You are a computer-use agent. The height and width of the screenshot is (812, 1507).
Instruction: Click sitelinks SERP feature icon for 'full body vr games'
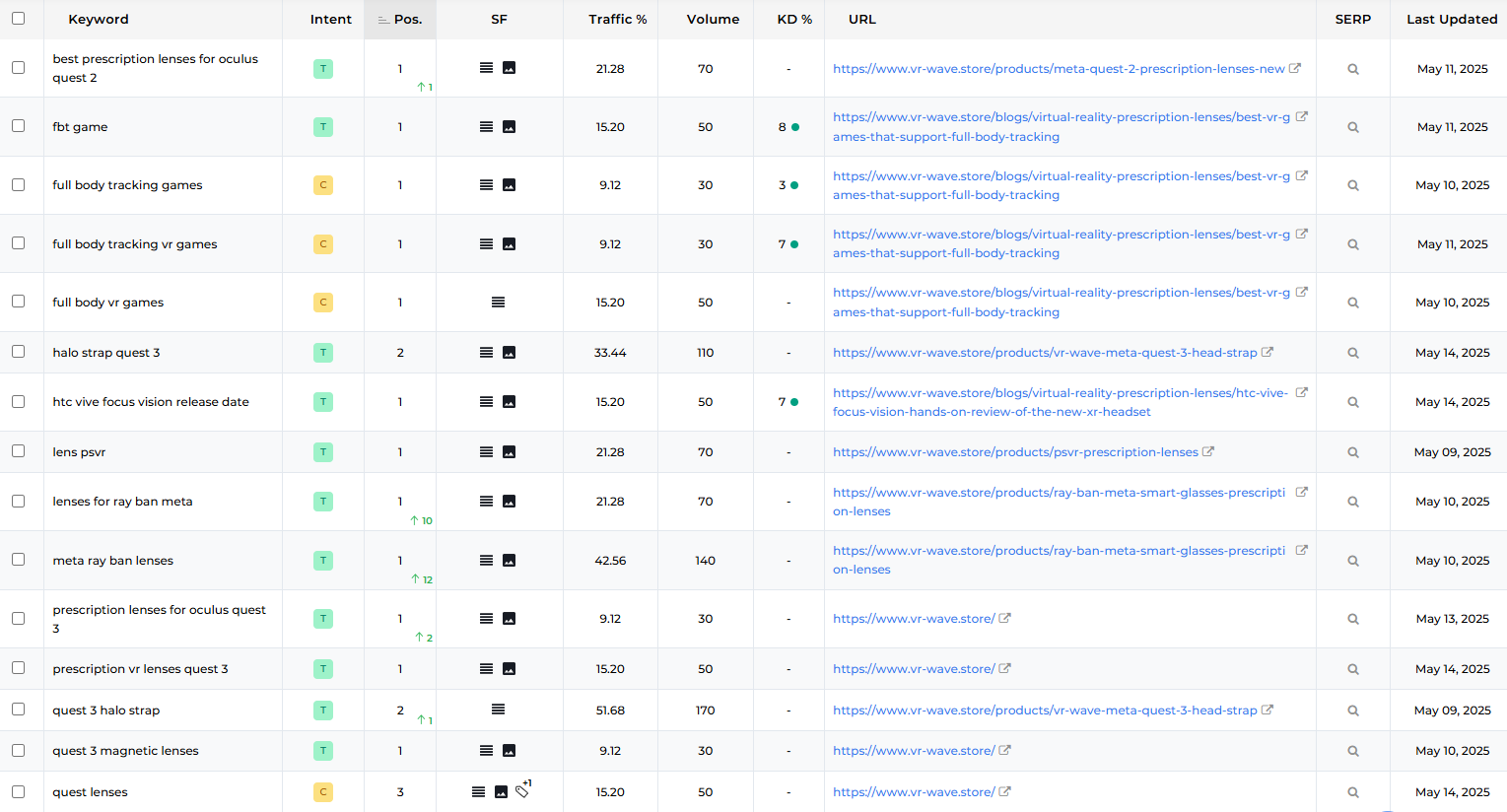pos(498,303)
